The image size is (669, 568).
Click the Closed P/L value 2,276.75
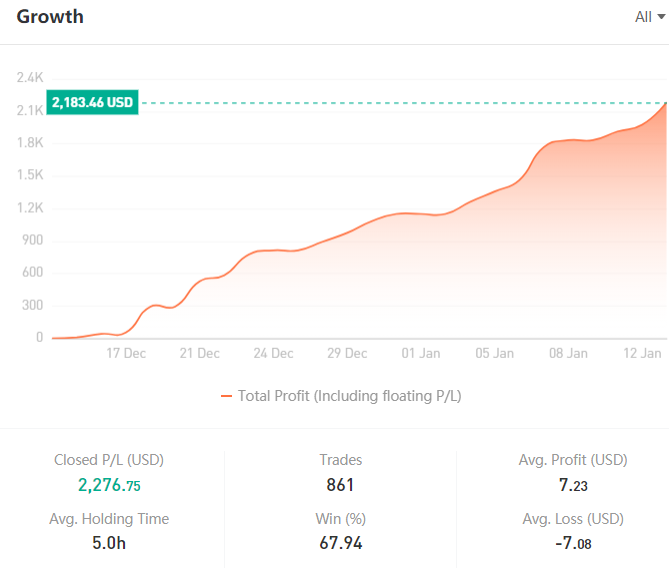point(109,485)
